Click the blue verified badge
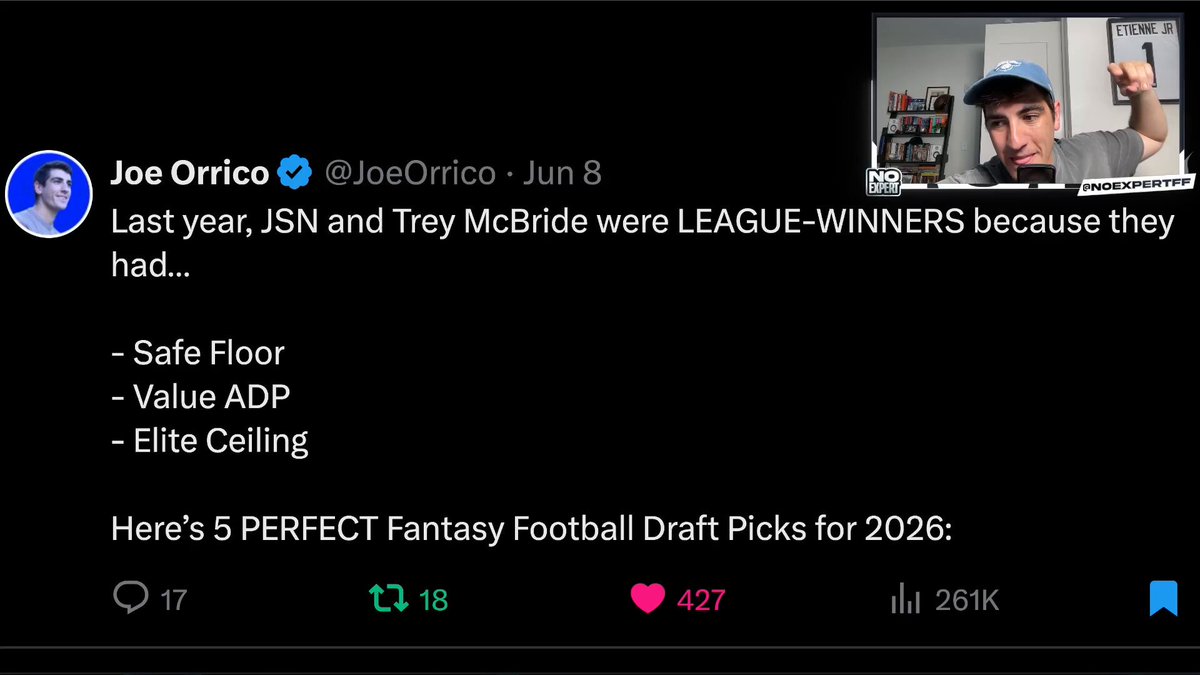 coord(292,173)
